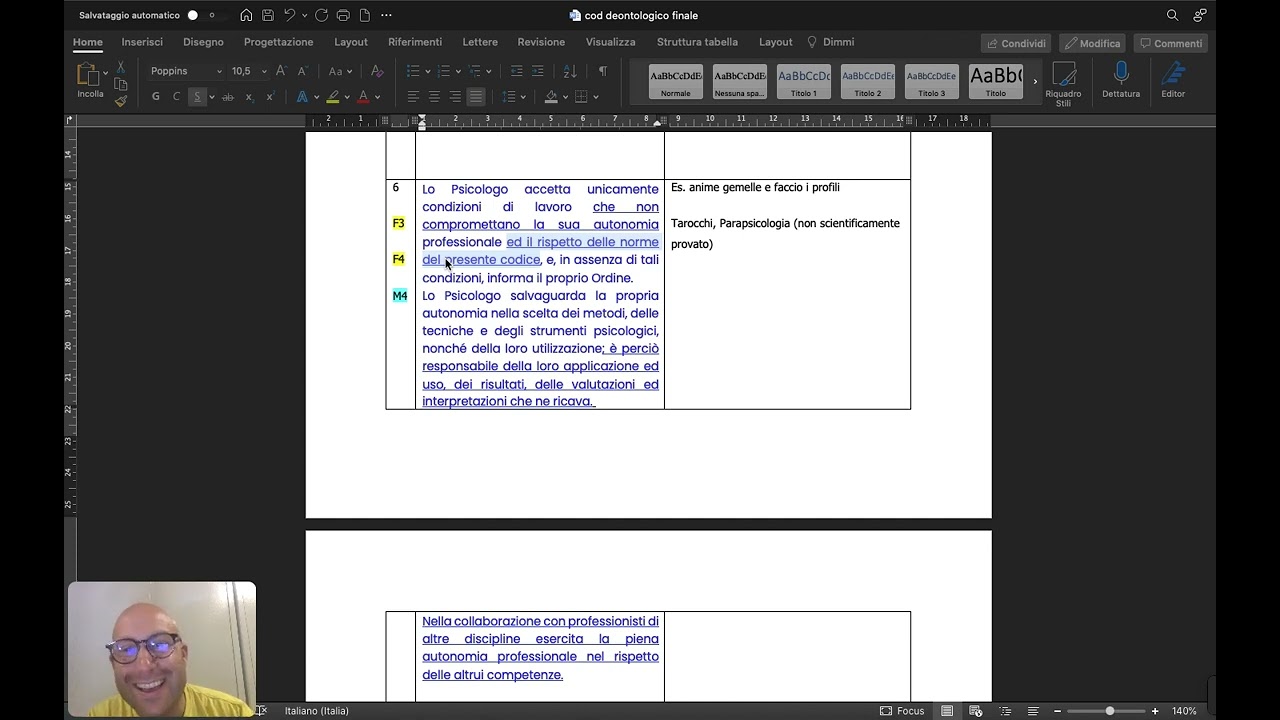Toggle strikethrough formatting
The width and height of the screenshot is (1280, 720).
pos(228,97)
